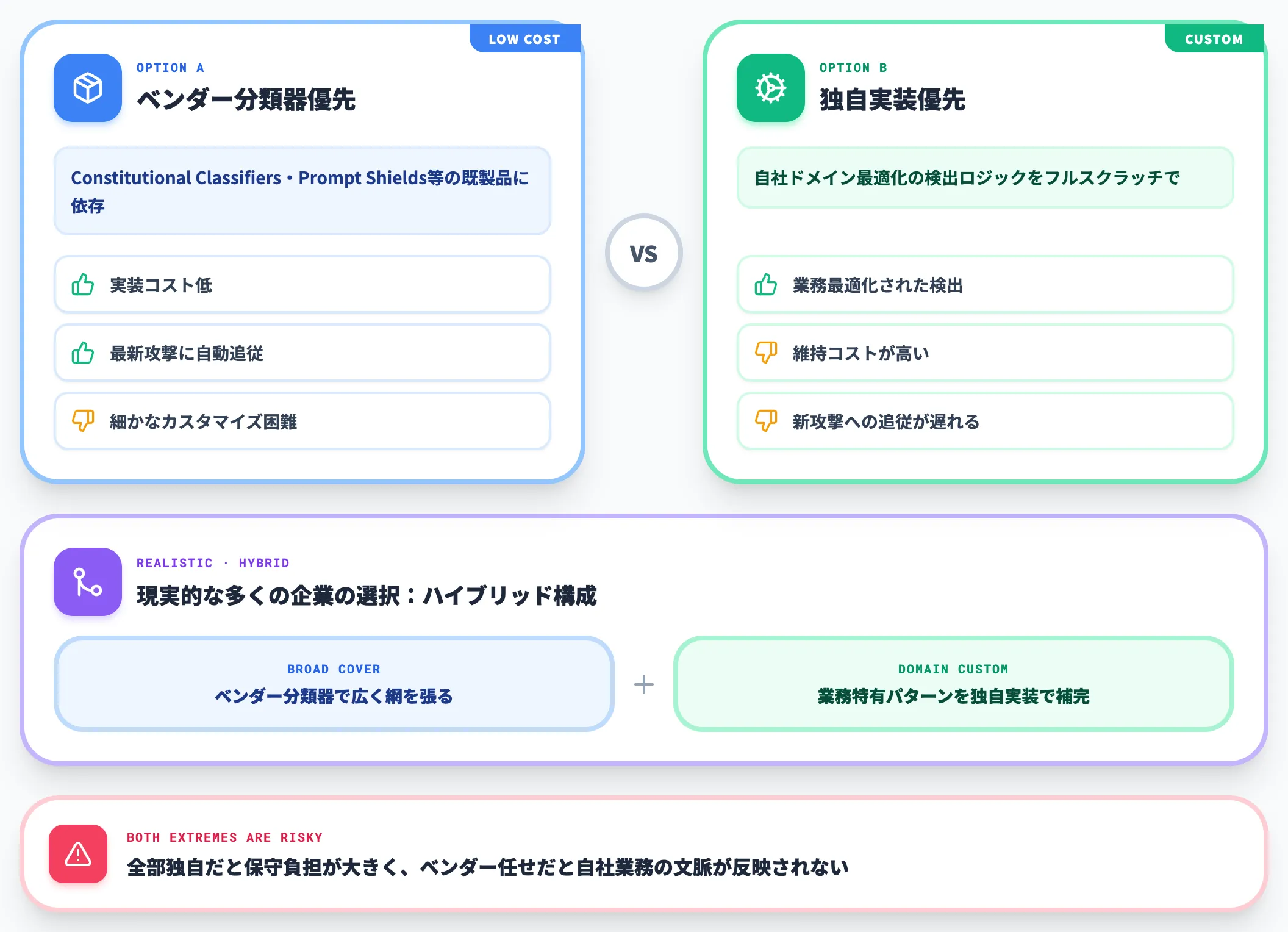Click thumbs-up icon beside 業務最適化された検出
The image size is (1288, 932).
pyautogui.click(x=766, y=285)
